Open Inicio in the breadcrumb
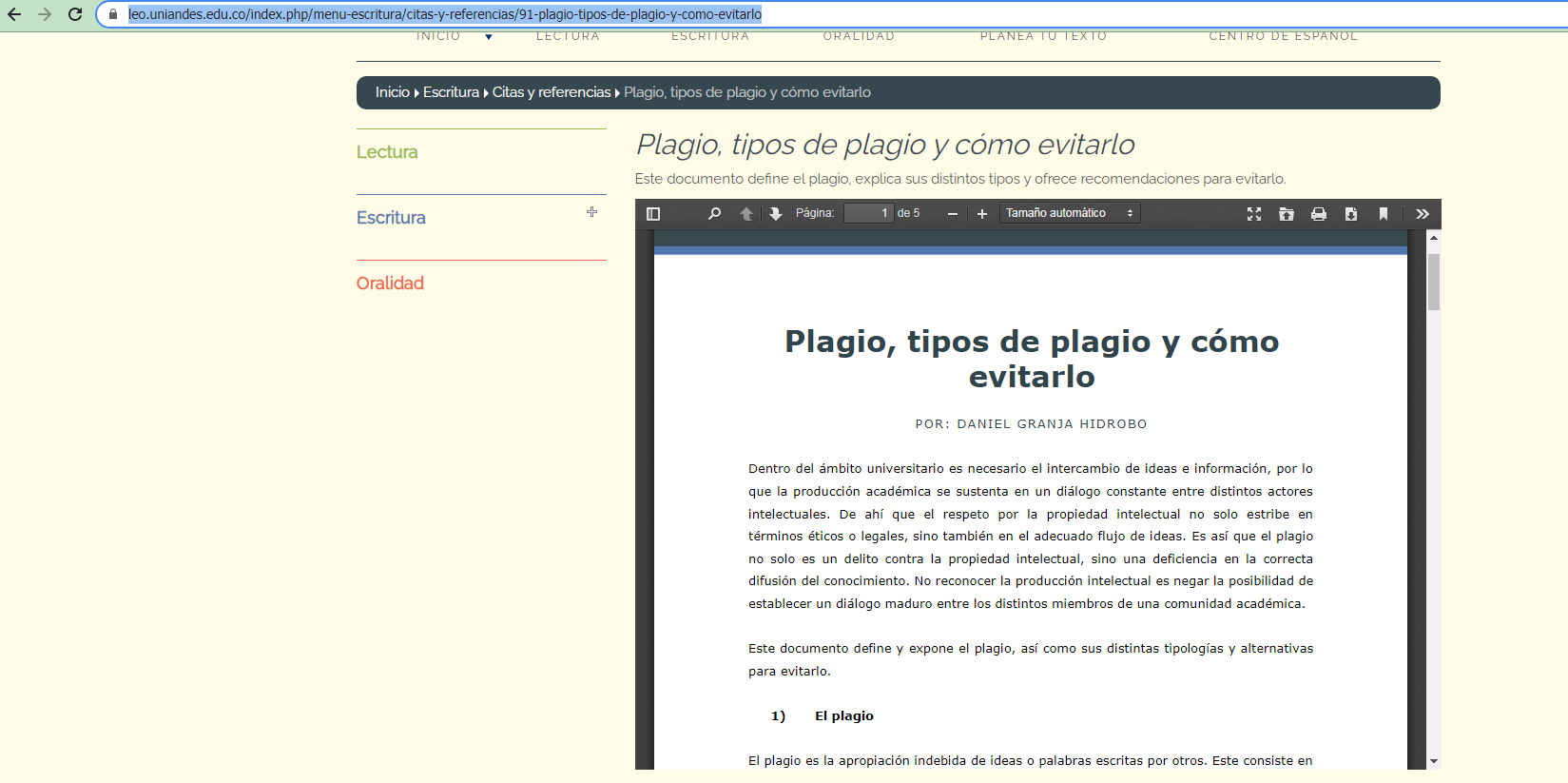The width and height of the screenshot is (1568, 783). coord(393,92)
